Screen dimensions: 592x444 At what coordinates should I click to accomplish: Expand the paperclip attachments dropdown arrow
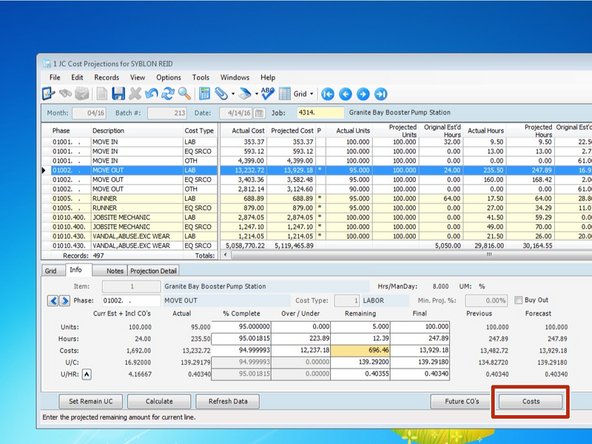[x=233, y=94]
